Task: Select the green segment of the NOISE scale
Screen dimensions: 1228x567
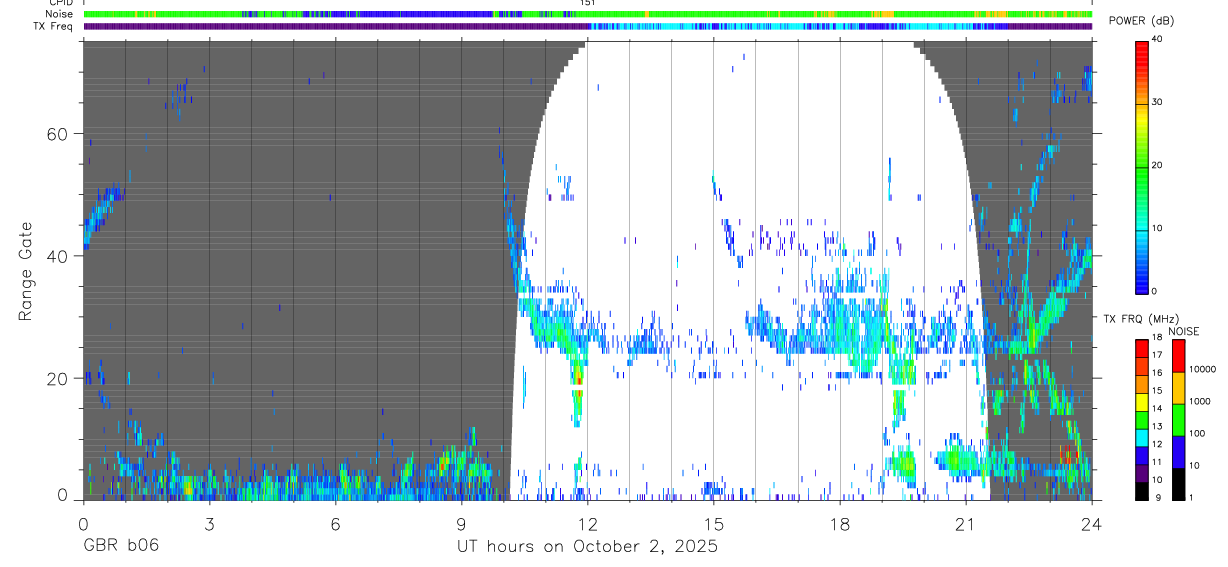Action: click(1179, 420)
